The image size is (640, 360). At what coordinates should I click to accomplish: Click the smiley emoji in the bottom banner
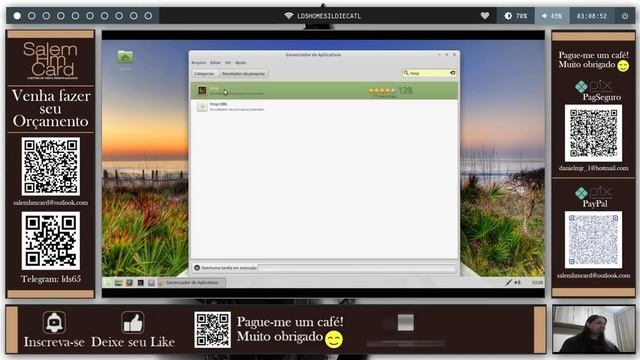[334, 339]
